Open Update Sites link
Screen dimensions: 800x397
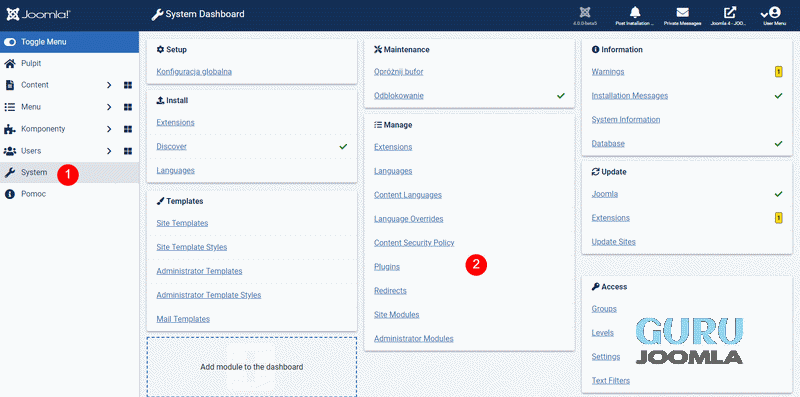(613, 242)
